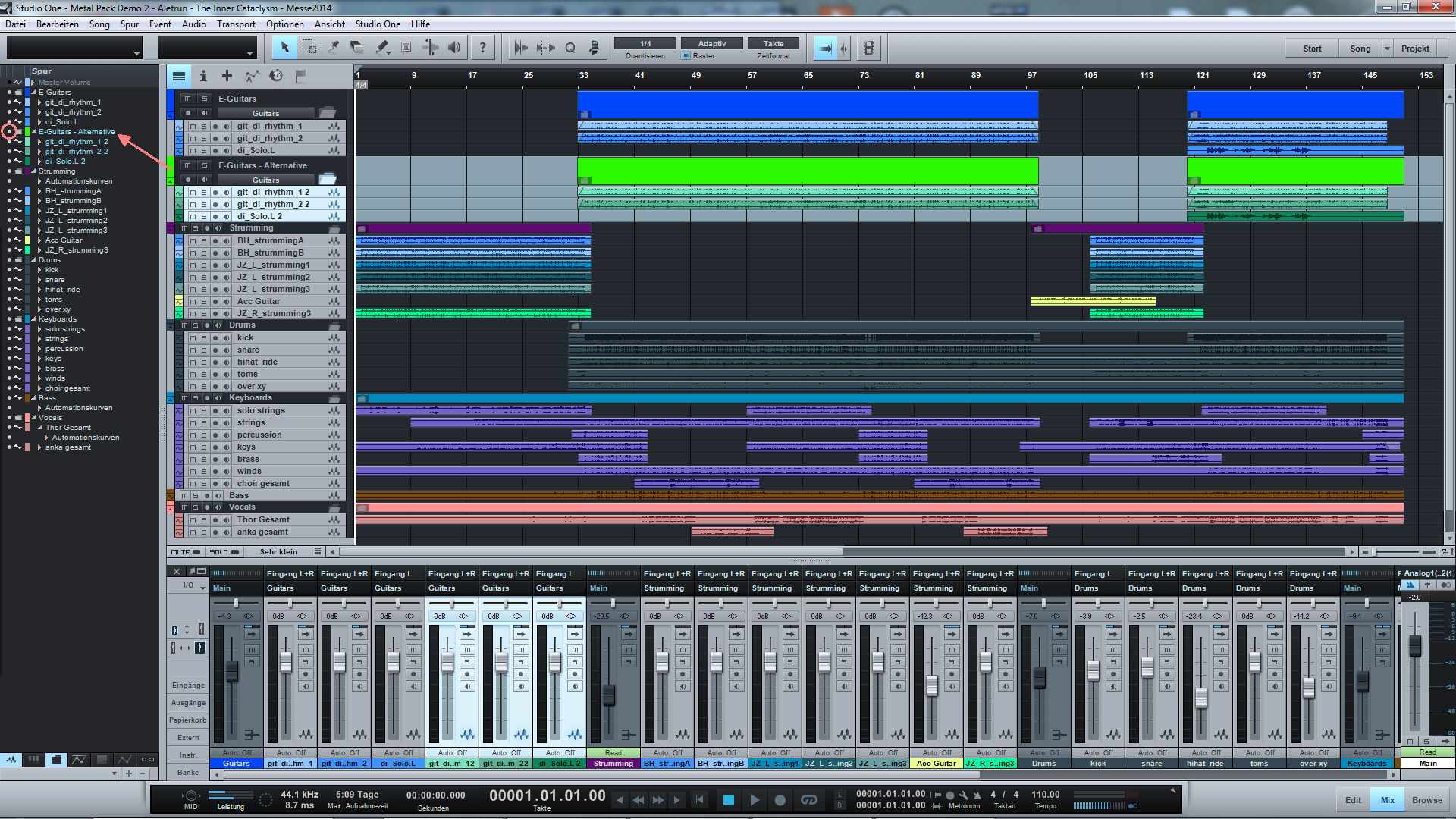Open the Datei menu
The height and width of the screenshot is (819, 1456).
(15, 24)
